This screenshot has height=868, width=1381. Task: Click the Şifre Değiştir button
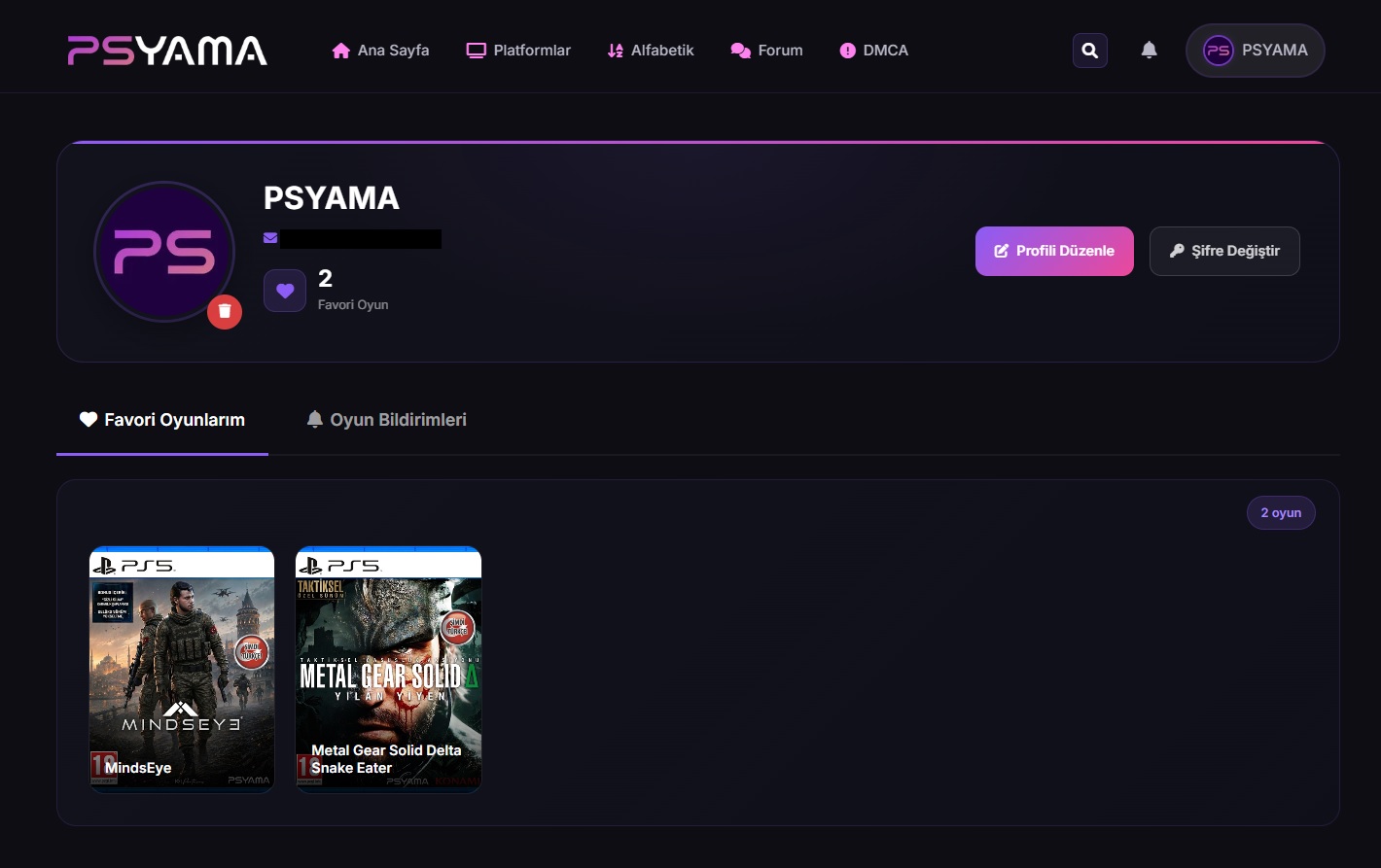pos(1224,251)
